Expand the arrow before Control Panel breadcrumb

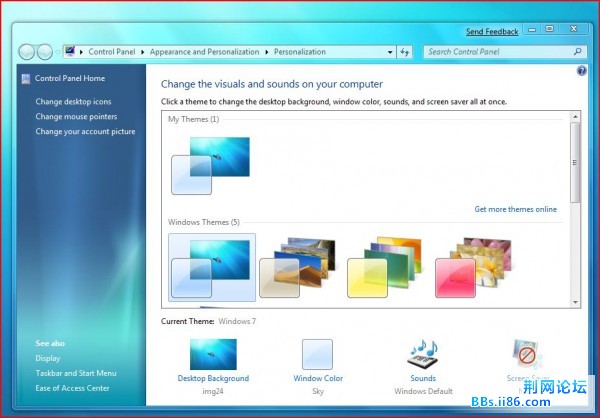81,52
